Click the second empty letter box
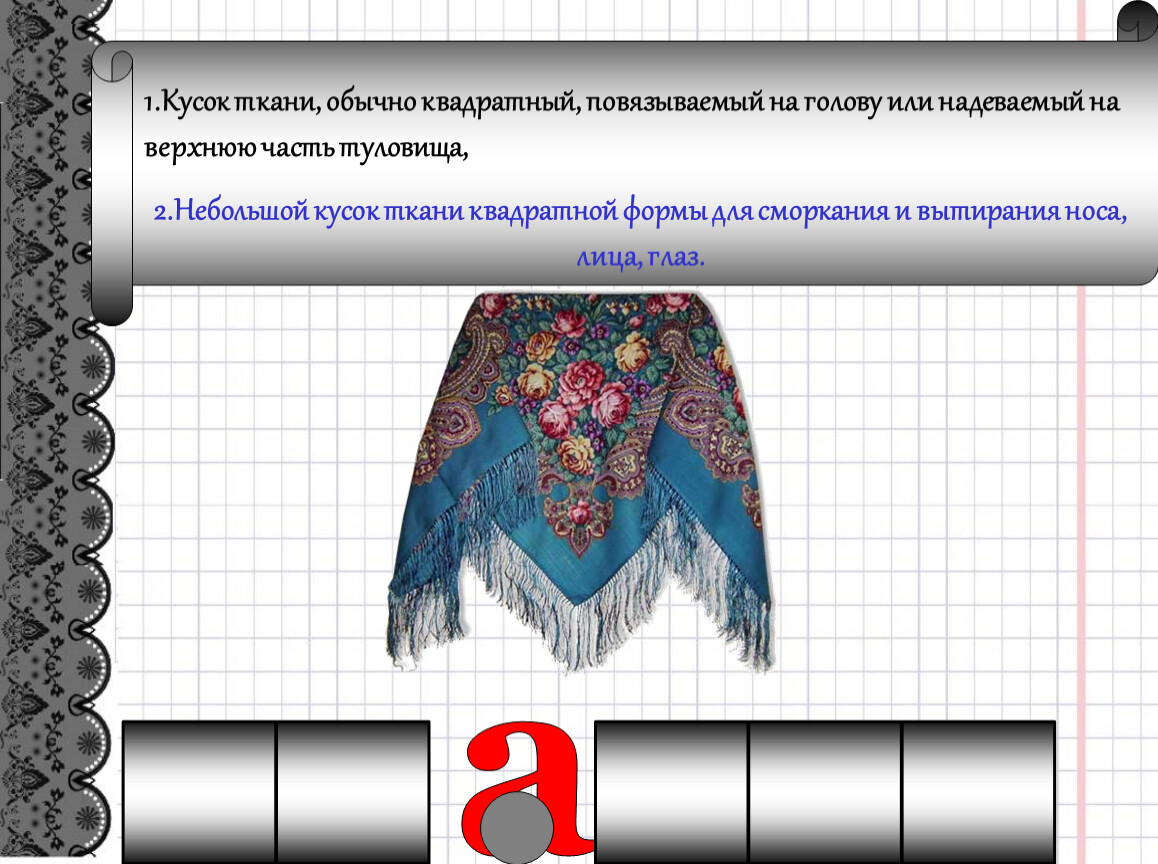Screen dimensions: 1158x864 [353, 792]
